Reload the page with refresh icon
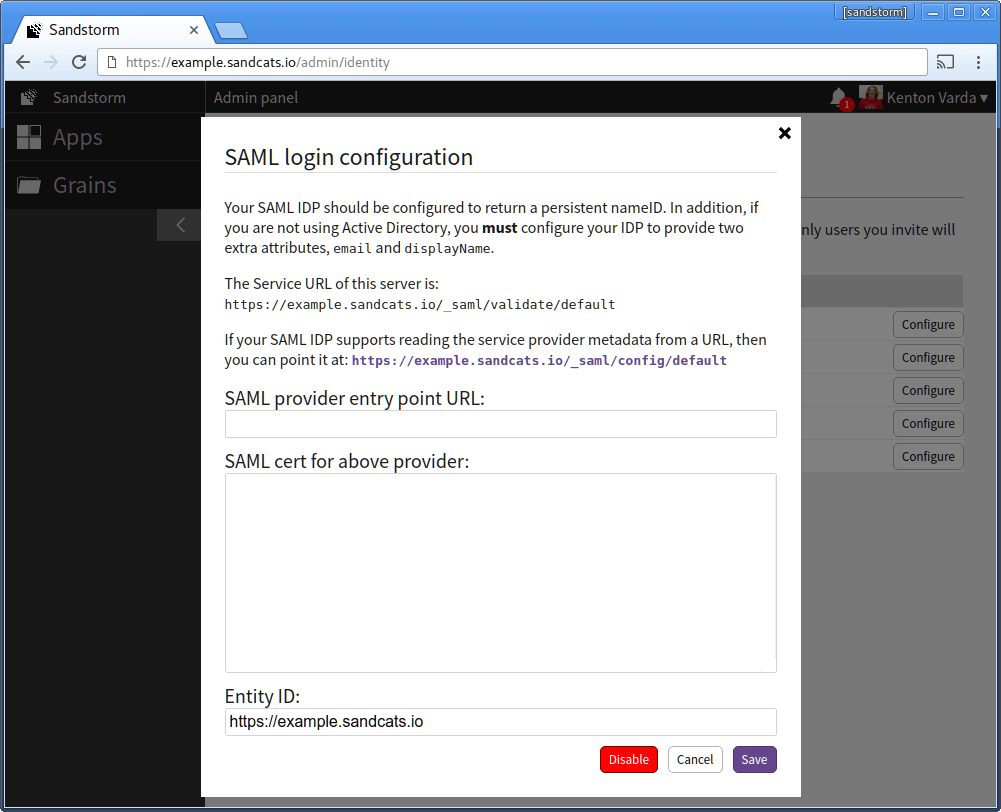The image size is (1001, 812). pos(79,62)
